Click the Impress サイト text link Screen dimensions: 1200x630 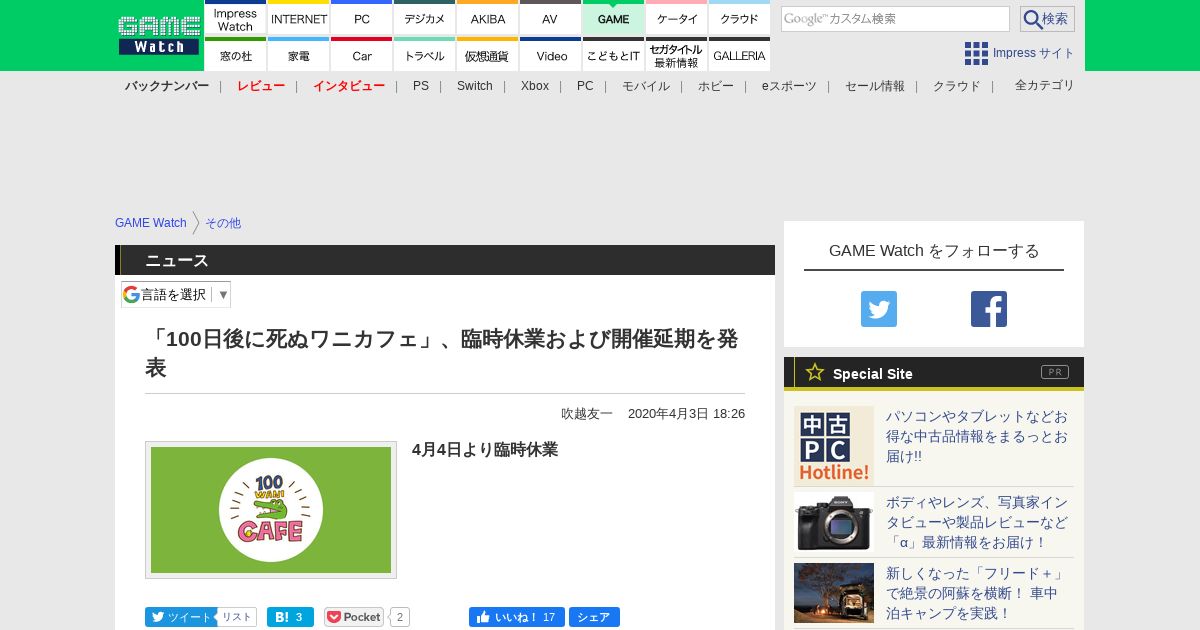point(1034,53)
